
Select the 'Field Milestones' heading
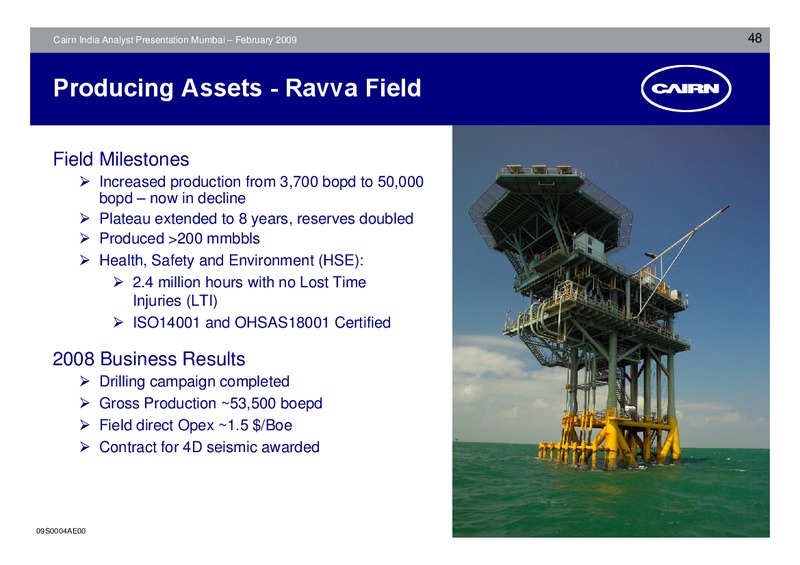[x=121, y=159]
